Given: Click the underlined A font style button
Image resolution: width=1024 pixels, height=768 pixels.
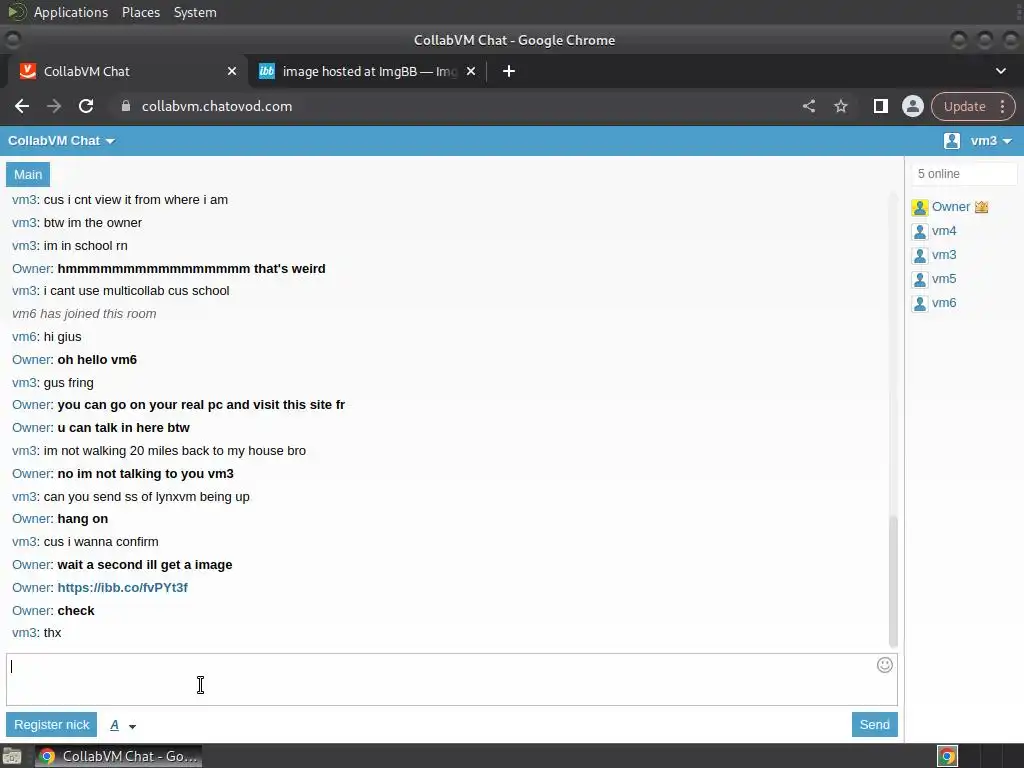Looking at the screenshot, I should (114, 725).
